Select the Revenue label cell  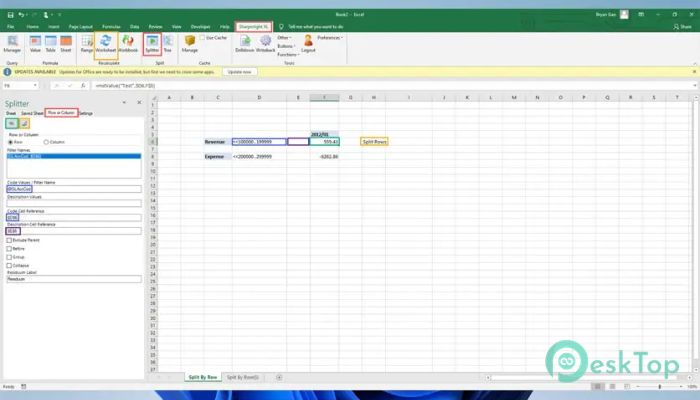point(215,142)
